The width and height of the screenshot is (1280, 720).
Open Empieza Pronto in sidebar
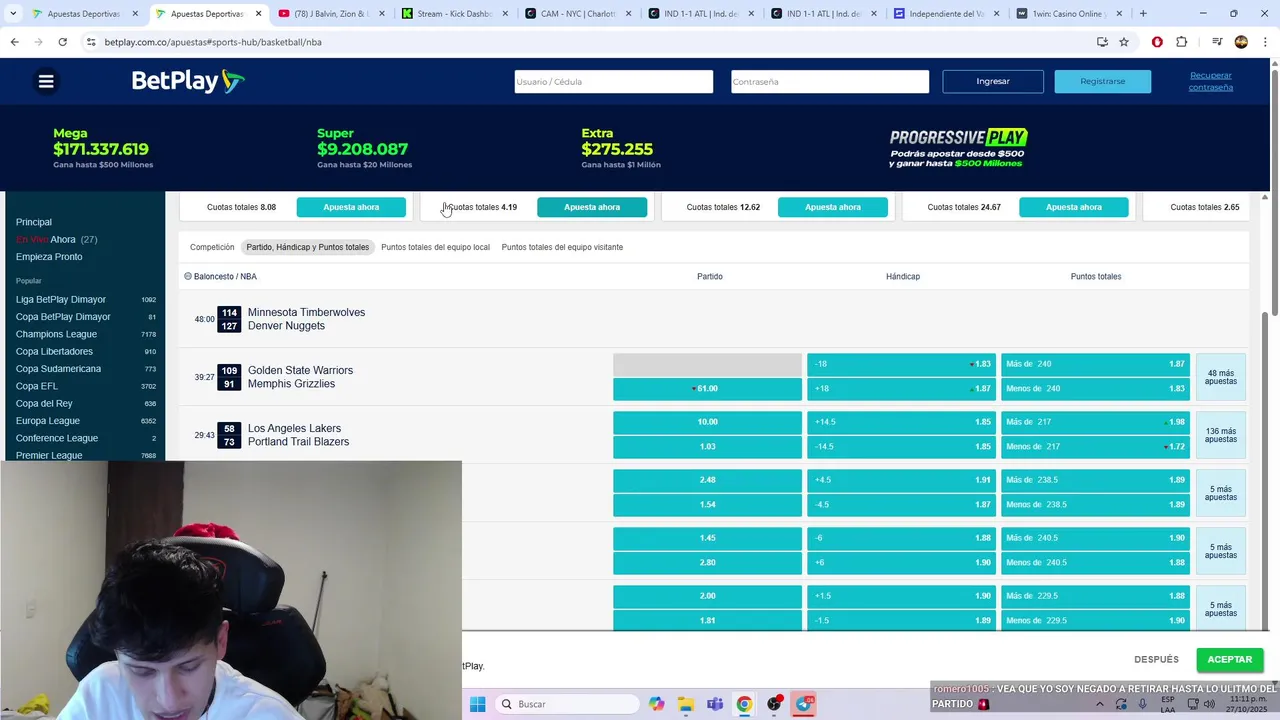pyautogui.click(x=49, y=257)
